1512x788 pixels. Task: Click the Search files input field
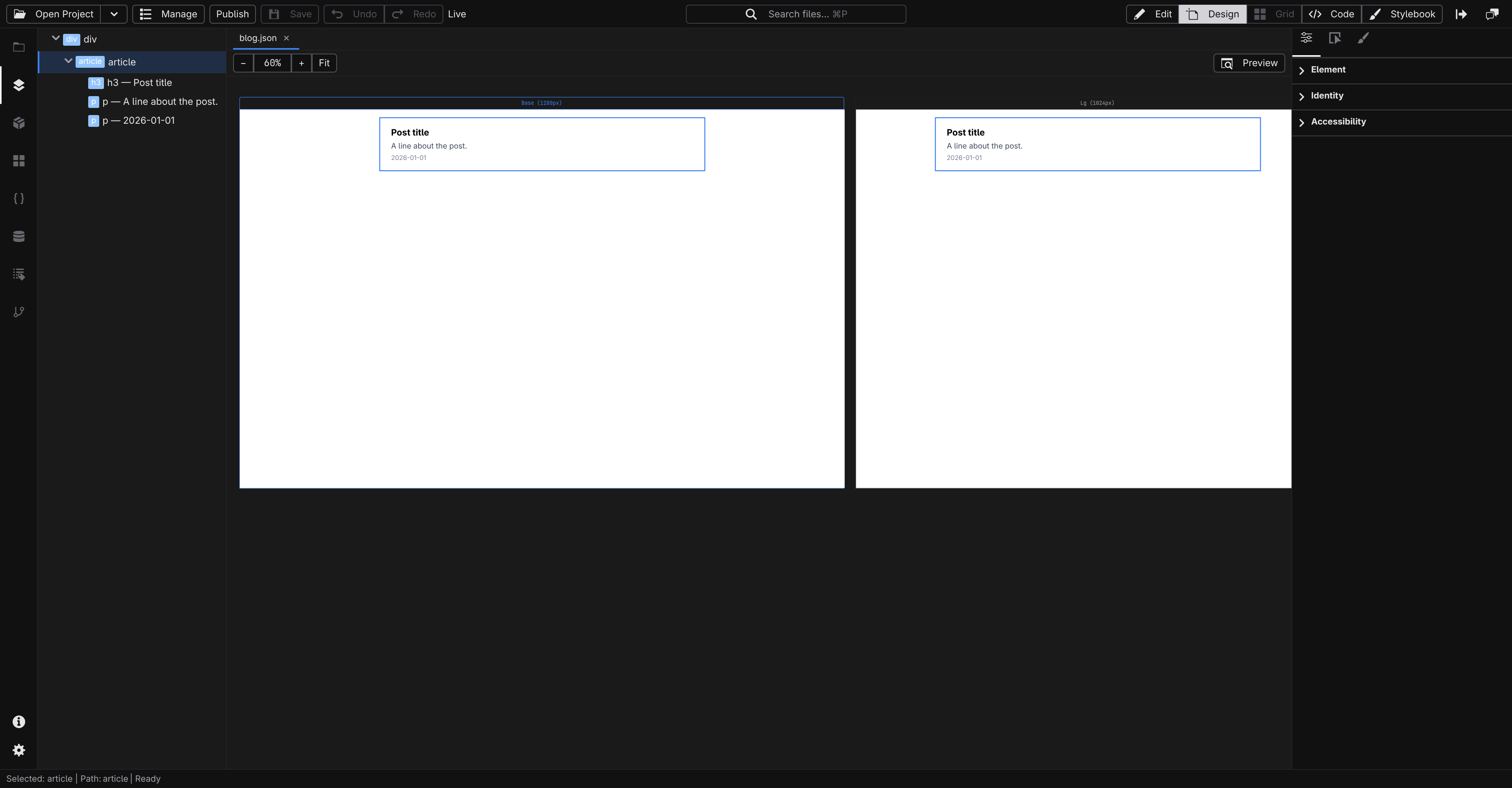(796, 14)
